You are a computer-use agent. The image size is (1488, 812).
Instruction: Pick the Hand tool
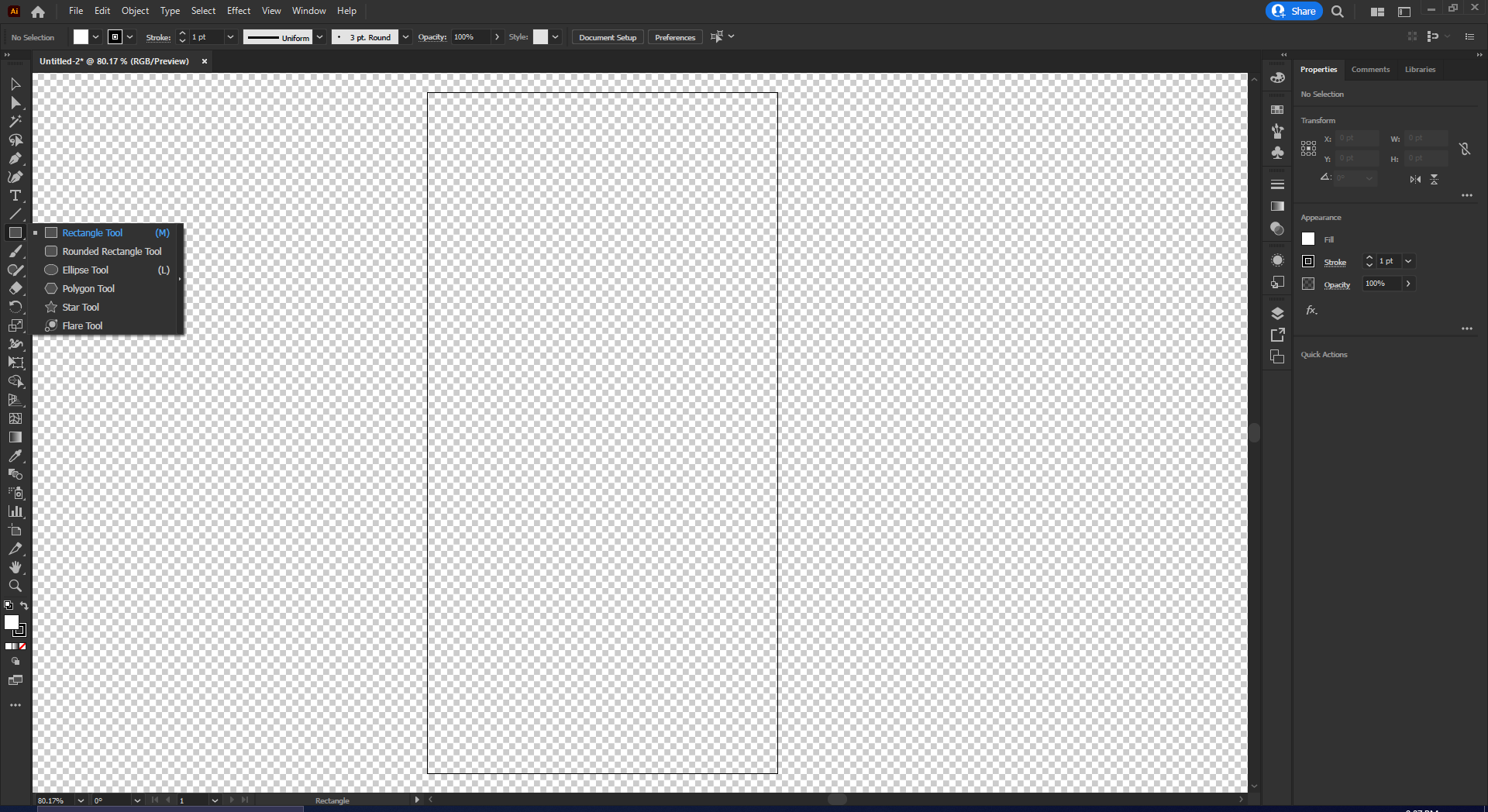[x=15, y=568]
